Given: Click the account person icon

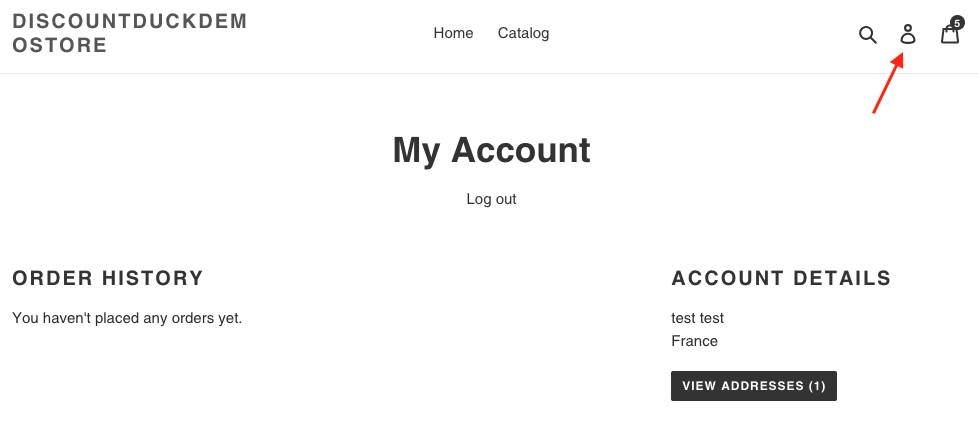Looking at the screenshot, I should tap(908, 35).
